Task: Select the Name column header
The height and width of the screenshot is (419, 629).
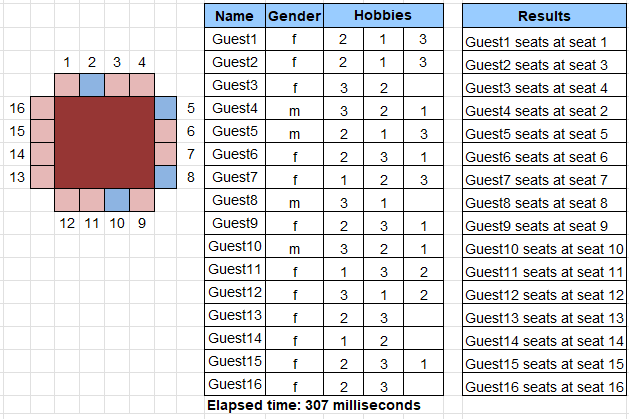Action: 235,16
